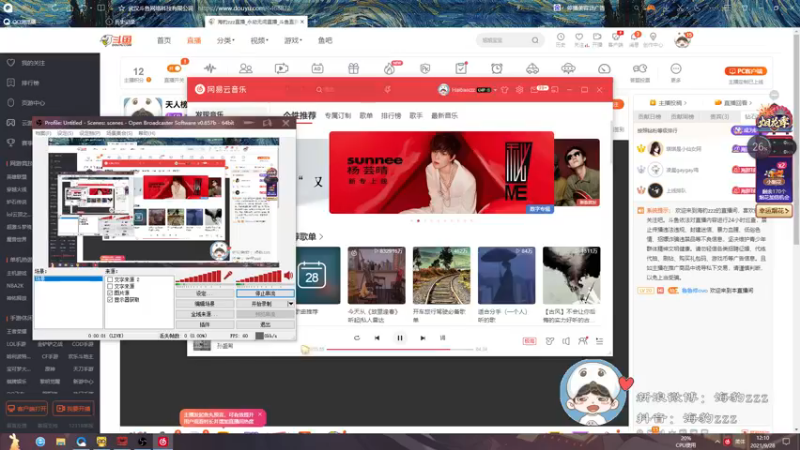Open the railway track playlist cover

[441, 276]
